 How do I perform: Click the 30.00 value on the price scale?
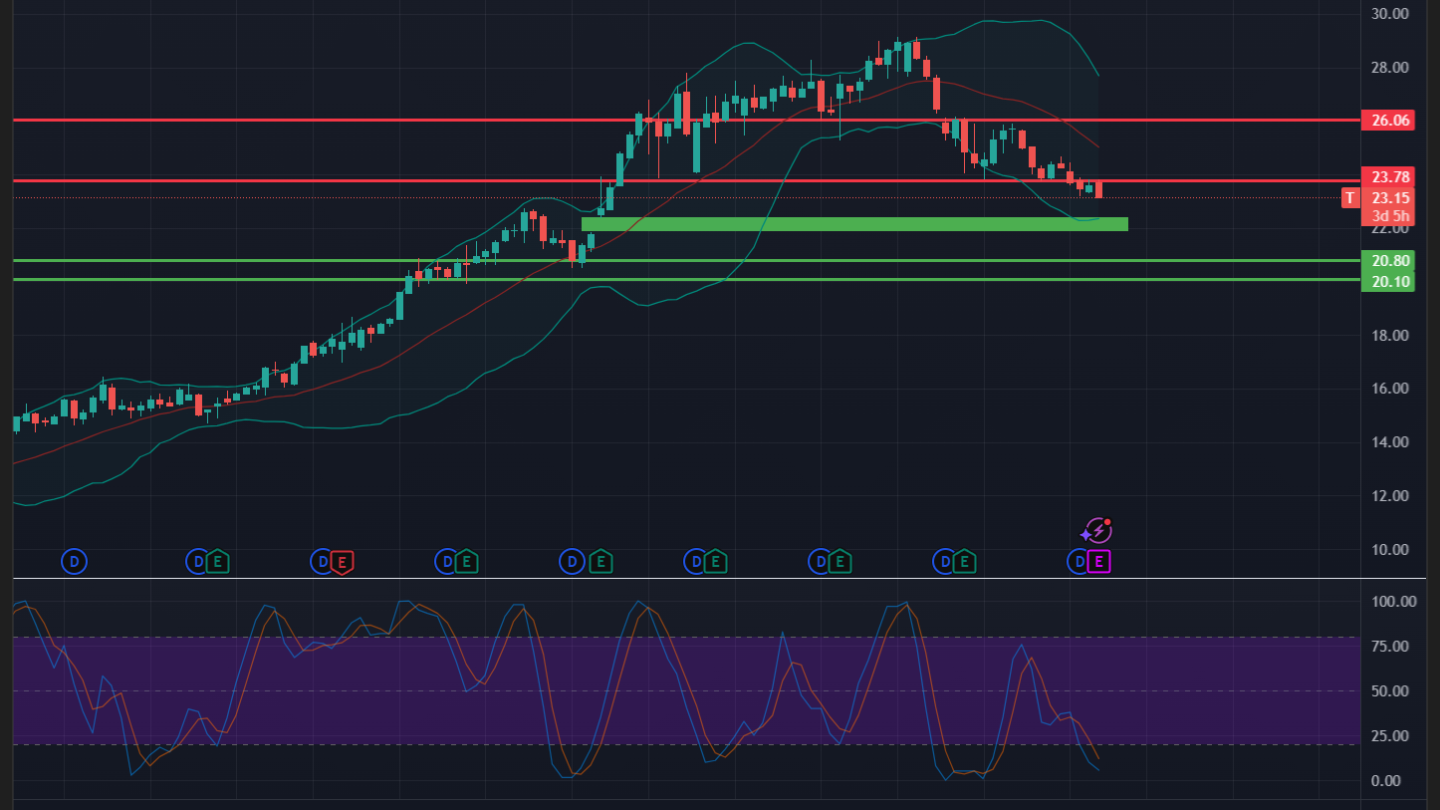tap(1391, 14)
